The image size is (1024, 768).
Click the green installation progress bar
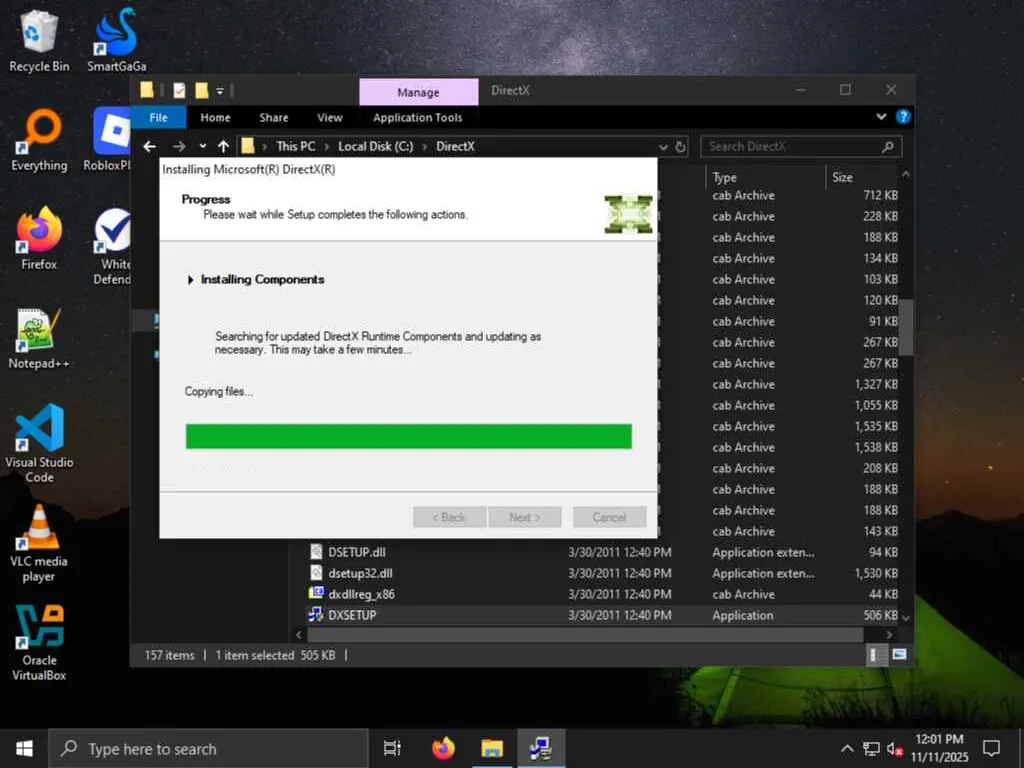pos(409,436)
